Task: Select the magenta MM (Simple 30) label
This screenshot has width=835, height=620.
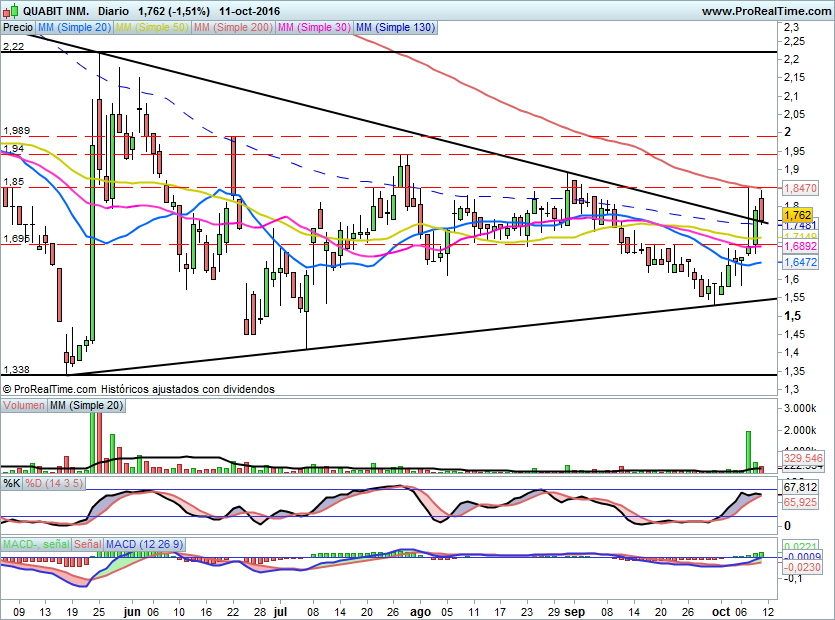Action: tap(312, 28)
